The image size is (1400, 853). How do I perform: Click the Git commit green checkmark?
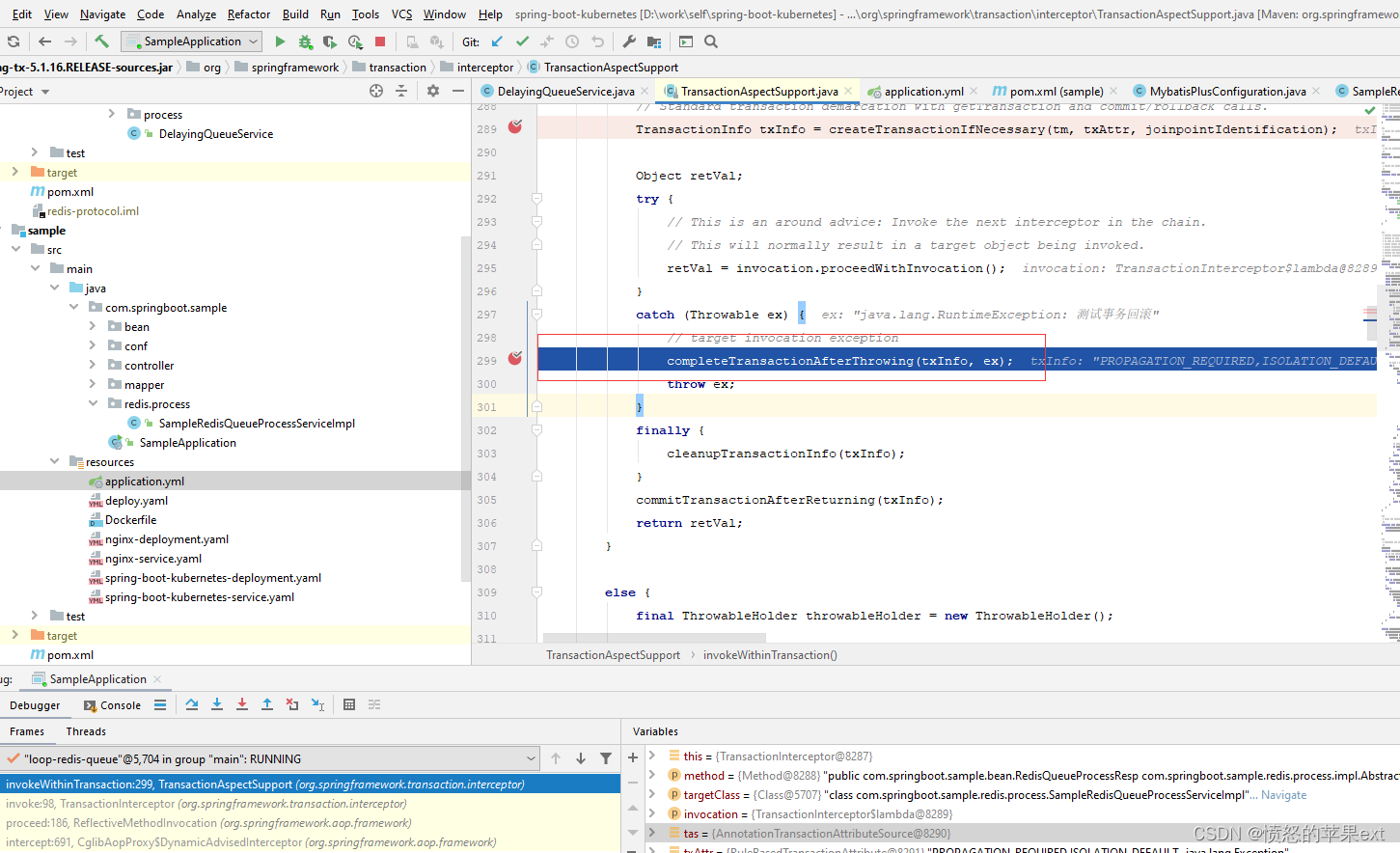522,41
